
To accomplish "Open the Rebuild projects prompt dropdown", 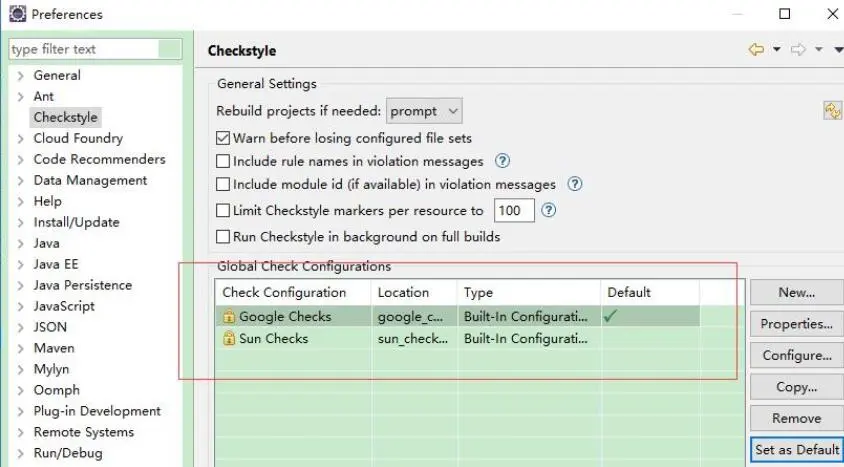I will pyautogui.click(x=424, y=111).
